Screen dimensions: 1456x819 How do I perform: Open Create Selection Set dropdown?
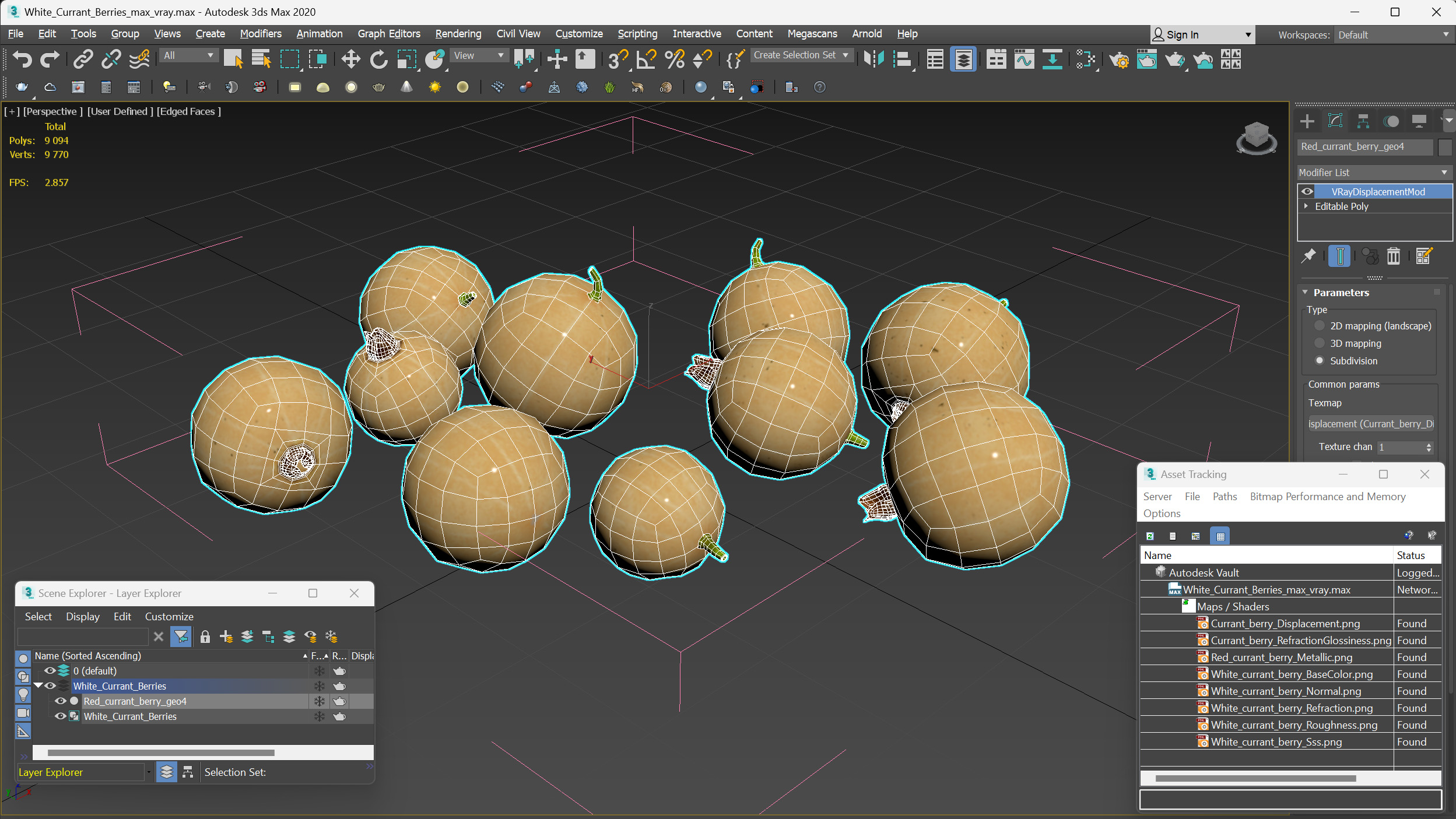coord(802,55)
